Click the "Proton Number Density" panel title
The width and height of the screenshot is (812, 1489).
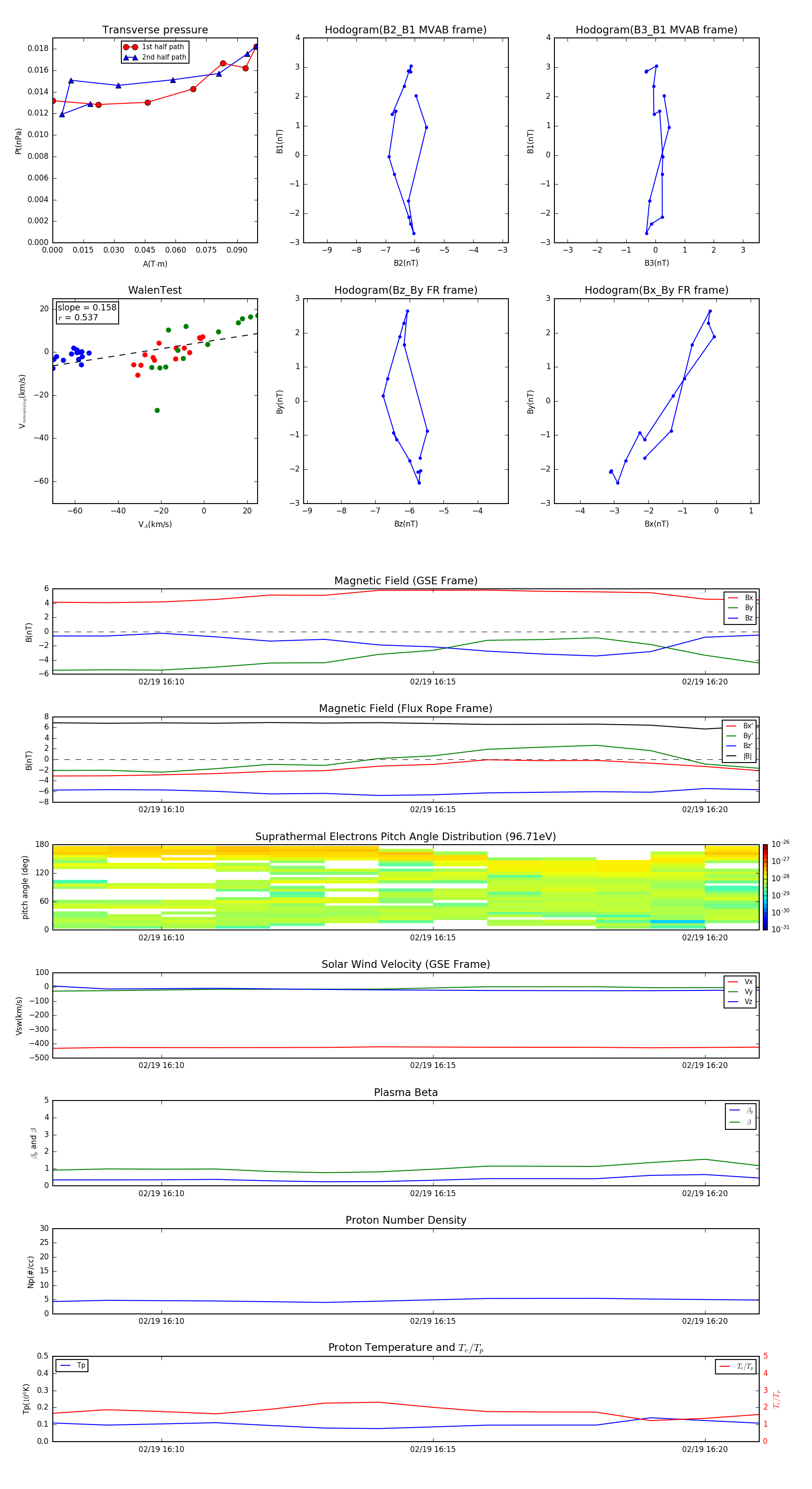(406, 1220)
